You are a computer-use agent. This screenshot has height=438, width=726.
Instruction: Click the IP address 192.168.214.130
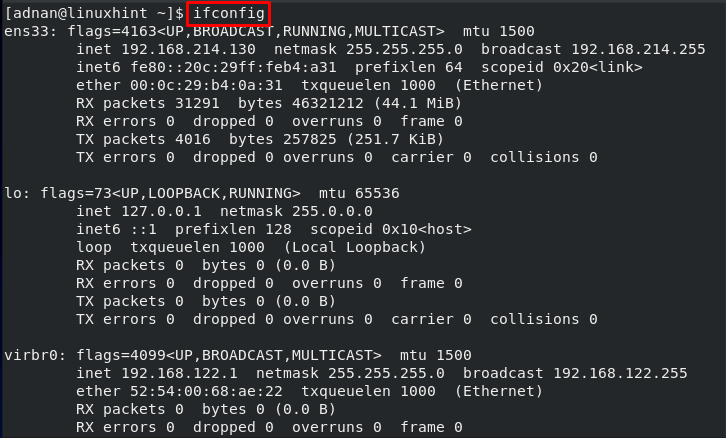click(188, 50)
